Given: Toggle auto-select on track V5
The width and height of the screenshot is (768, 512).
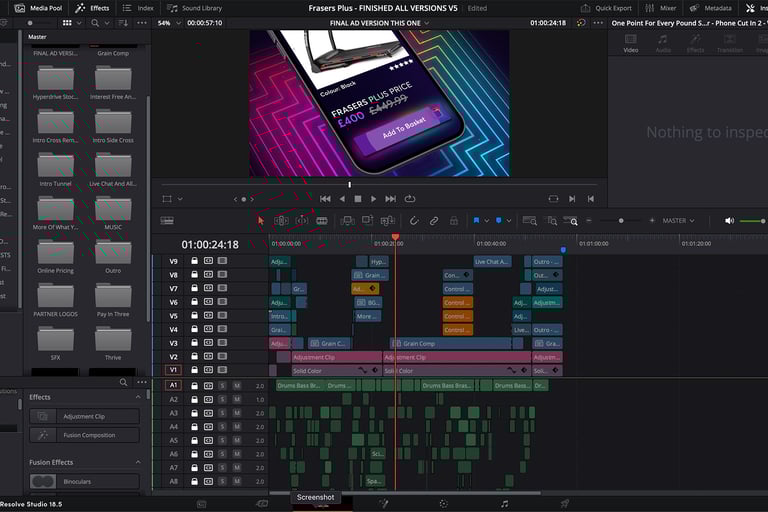Looking at the screenshot, I should [x=209, y=316].
